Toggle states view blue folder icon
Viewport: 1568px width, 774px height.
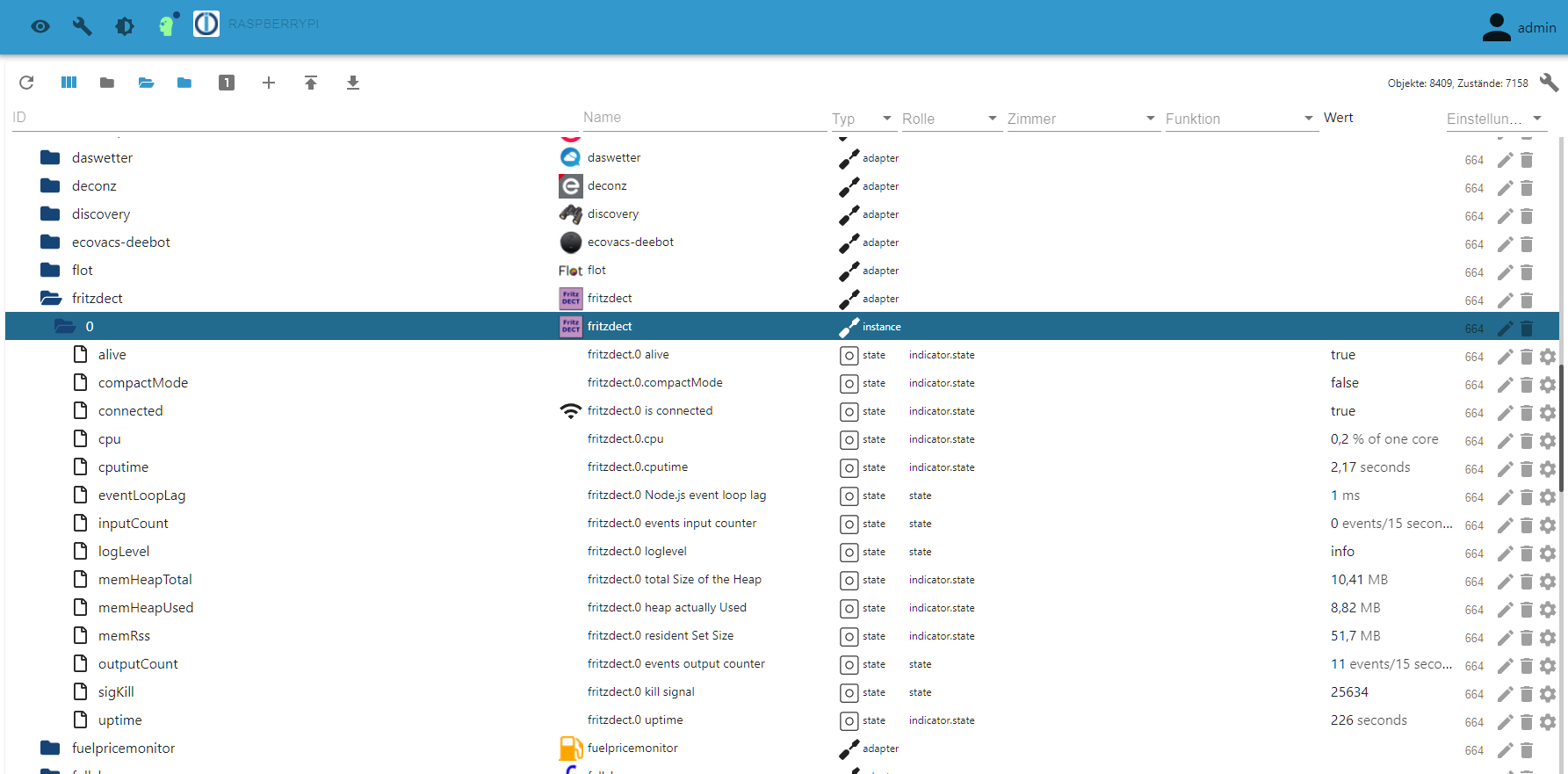tap(184, 83)
